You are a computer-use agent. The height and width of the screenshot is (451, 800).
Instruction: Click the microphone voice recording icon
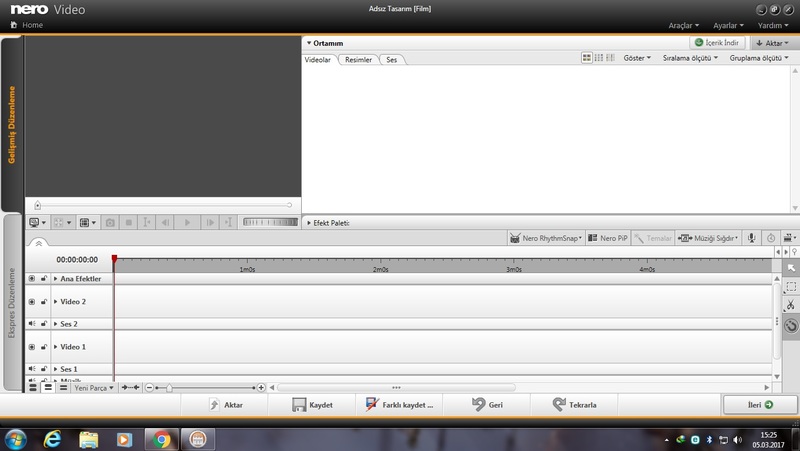751,238
